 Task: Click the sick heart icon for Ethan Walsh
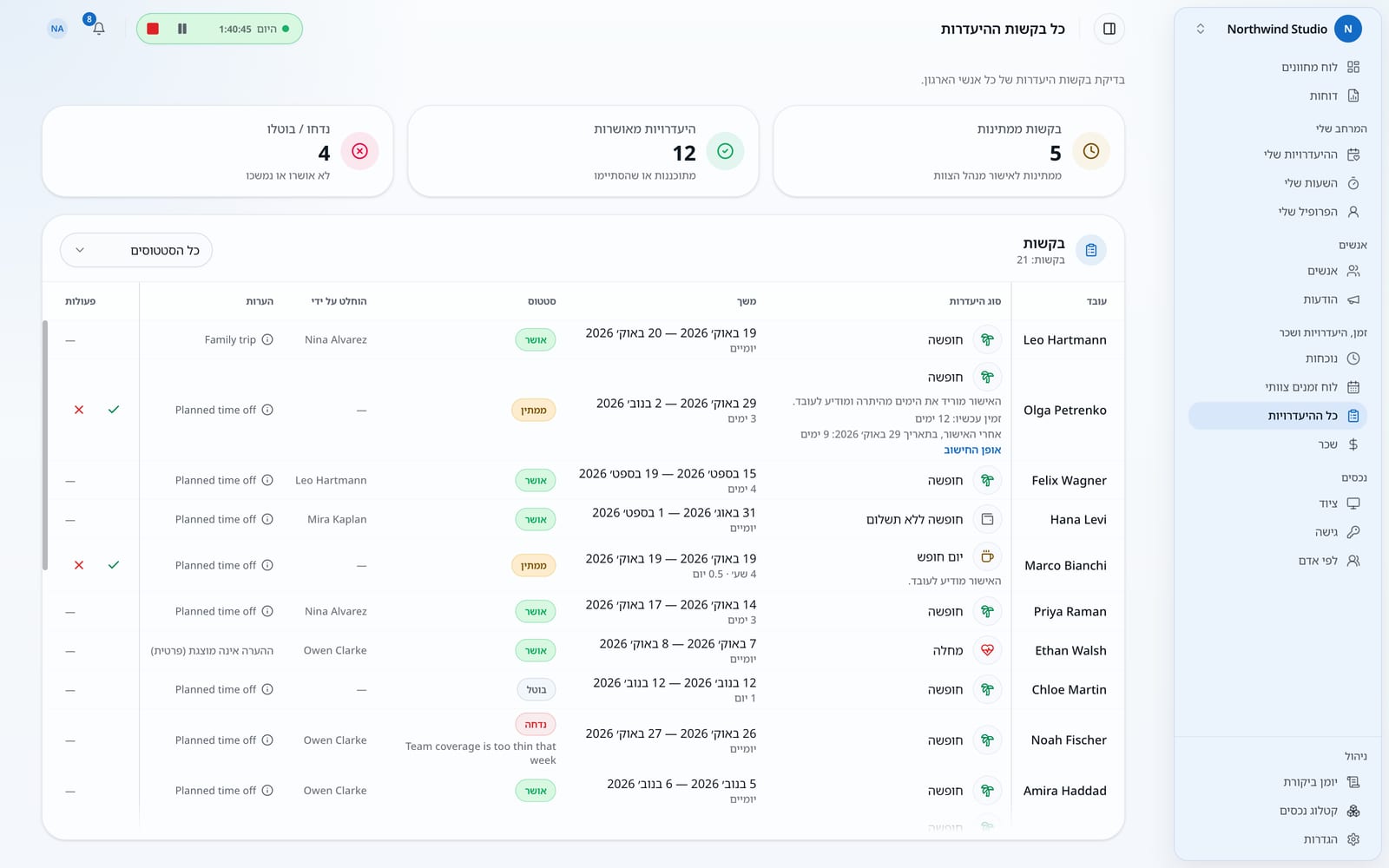click(x=987, y=650)
